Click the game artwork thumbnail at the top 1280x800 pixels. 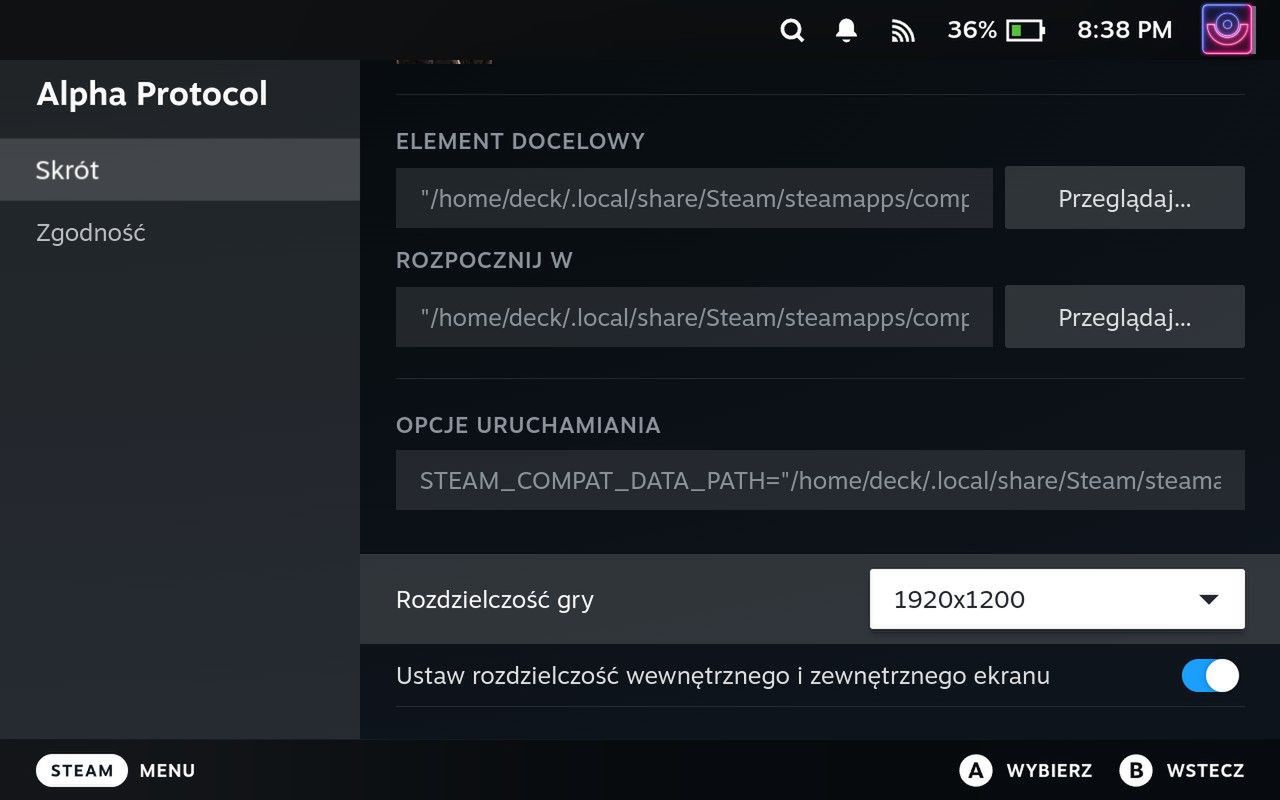(x=444, y=55)
